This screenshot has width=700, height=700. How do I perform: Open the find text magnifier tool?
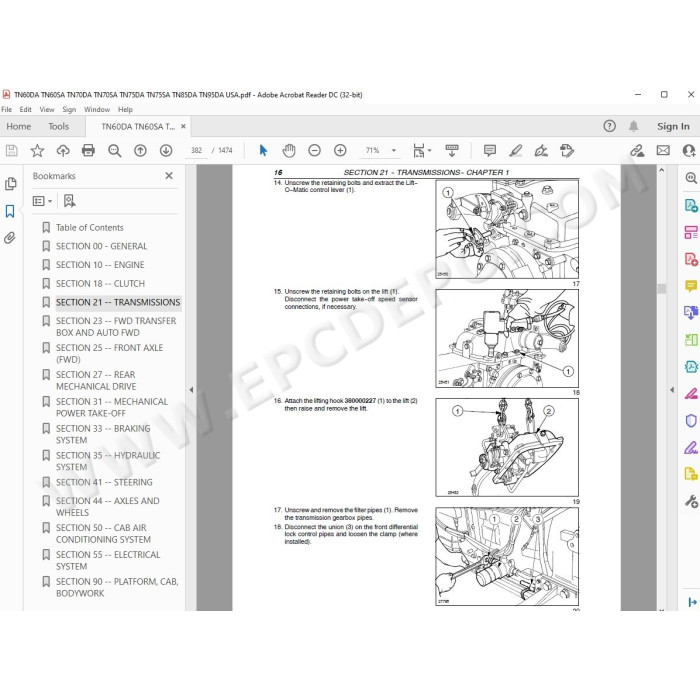tap(115, 150)
